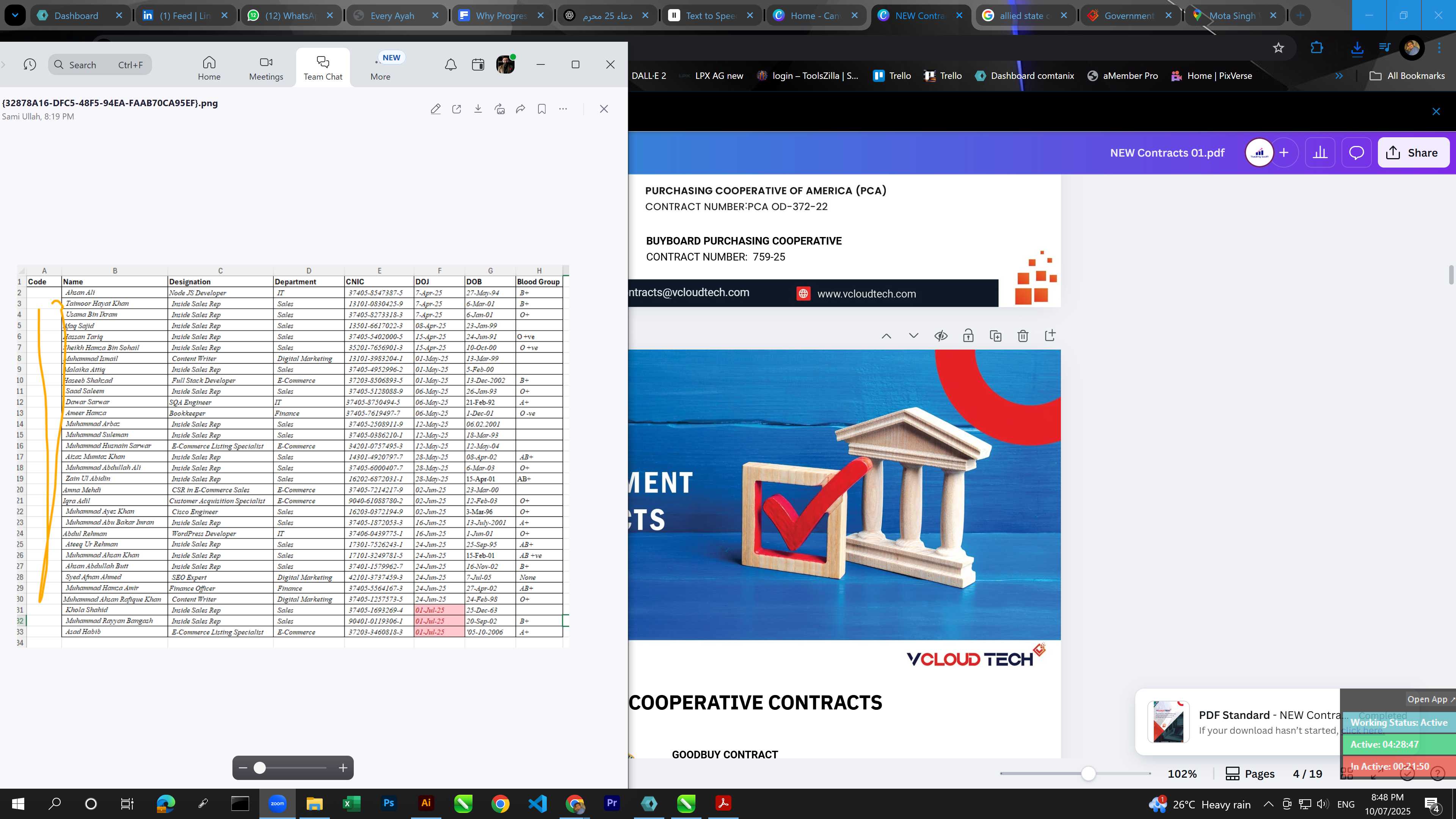Open Canva analytics bar chart icon
The image size is (1456, 819).
1320,152
